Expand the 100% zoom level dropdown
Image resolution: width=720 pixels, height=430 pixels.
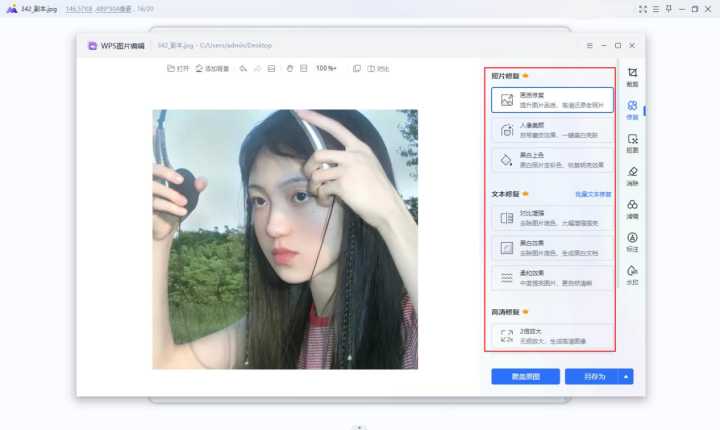pos(326,69)
